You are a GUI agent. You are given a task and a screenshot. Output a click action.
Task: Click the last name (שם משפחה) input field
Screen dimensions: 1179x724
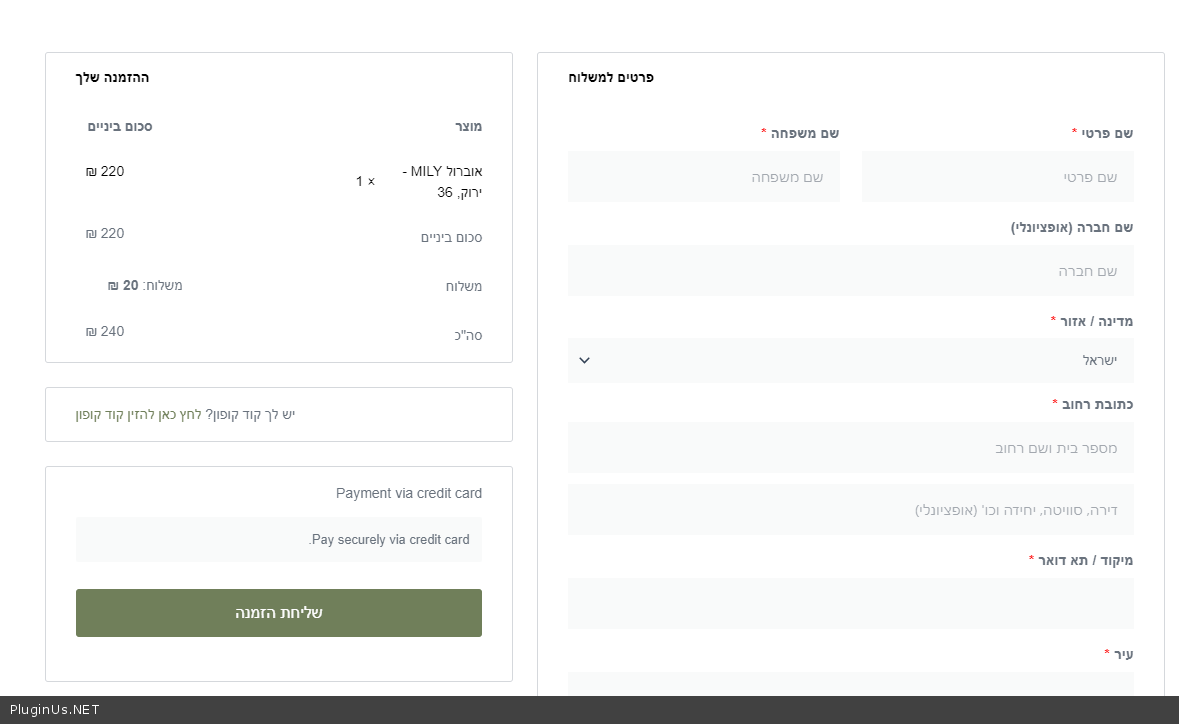[703, 177]
